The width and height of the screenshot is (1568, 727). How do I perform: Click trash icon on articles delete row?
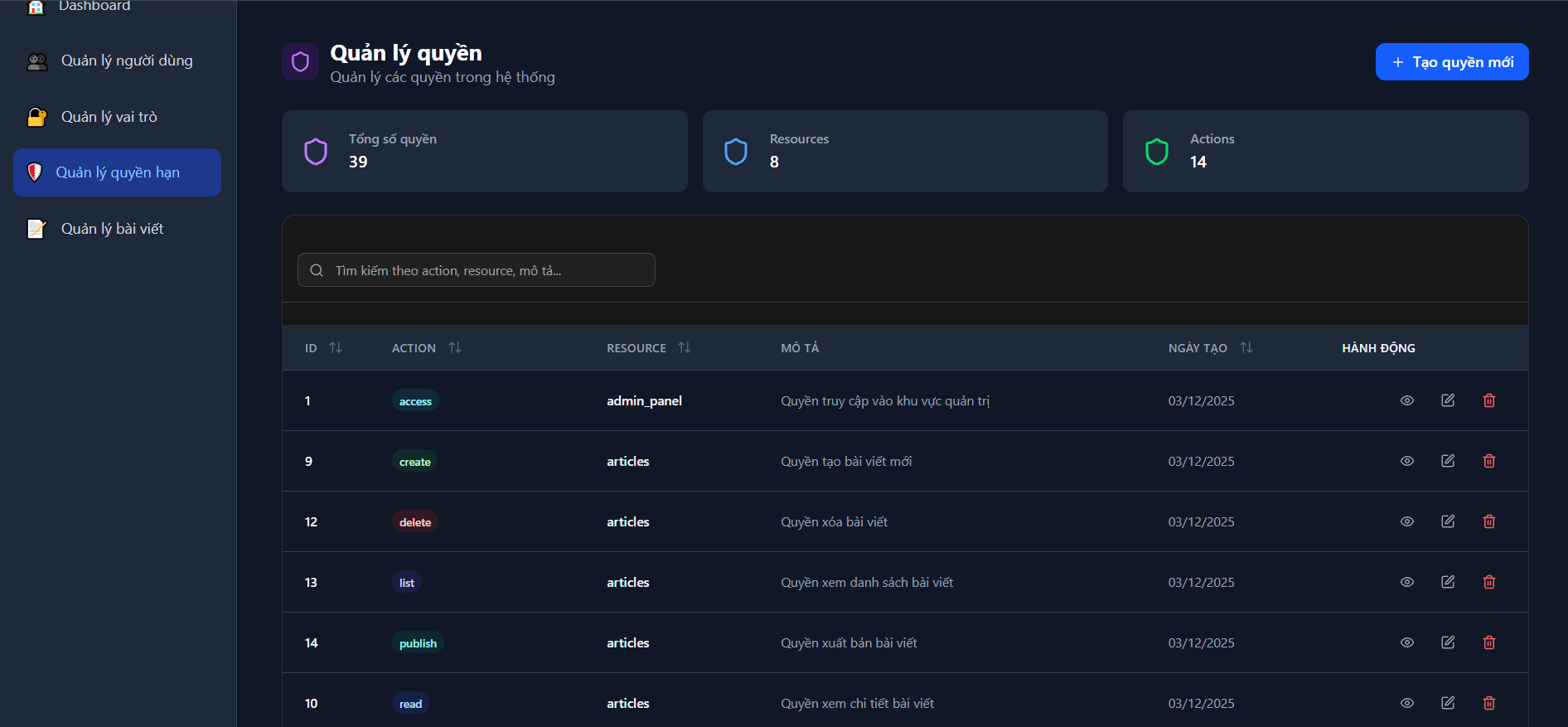[1489, 521]
